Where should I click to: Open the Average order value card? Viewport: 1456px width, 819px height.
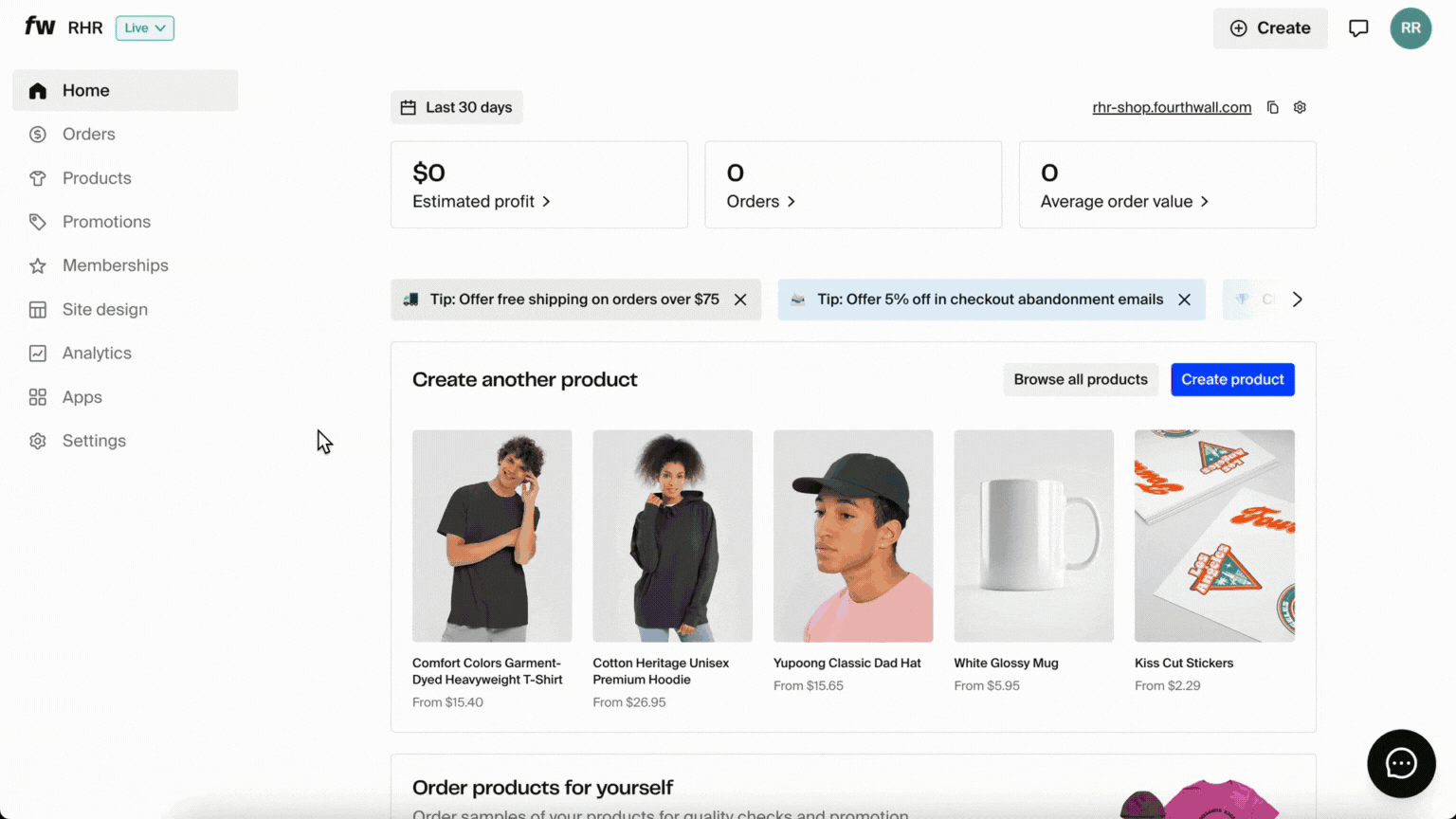coord(1168,185)
